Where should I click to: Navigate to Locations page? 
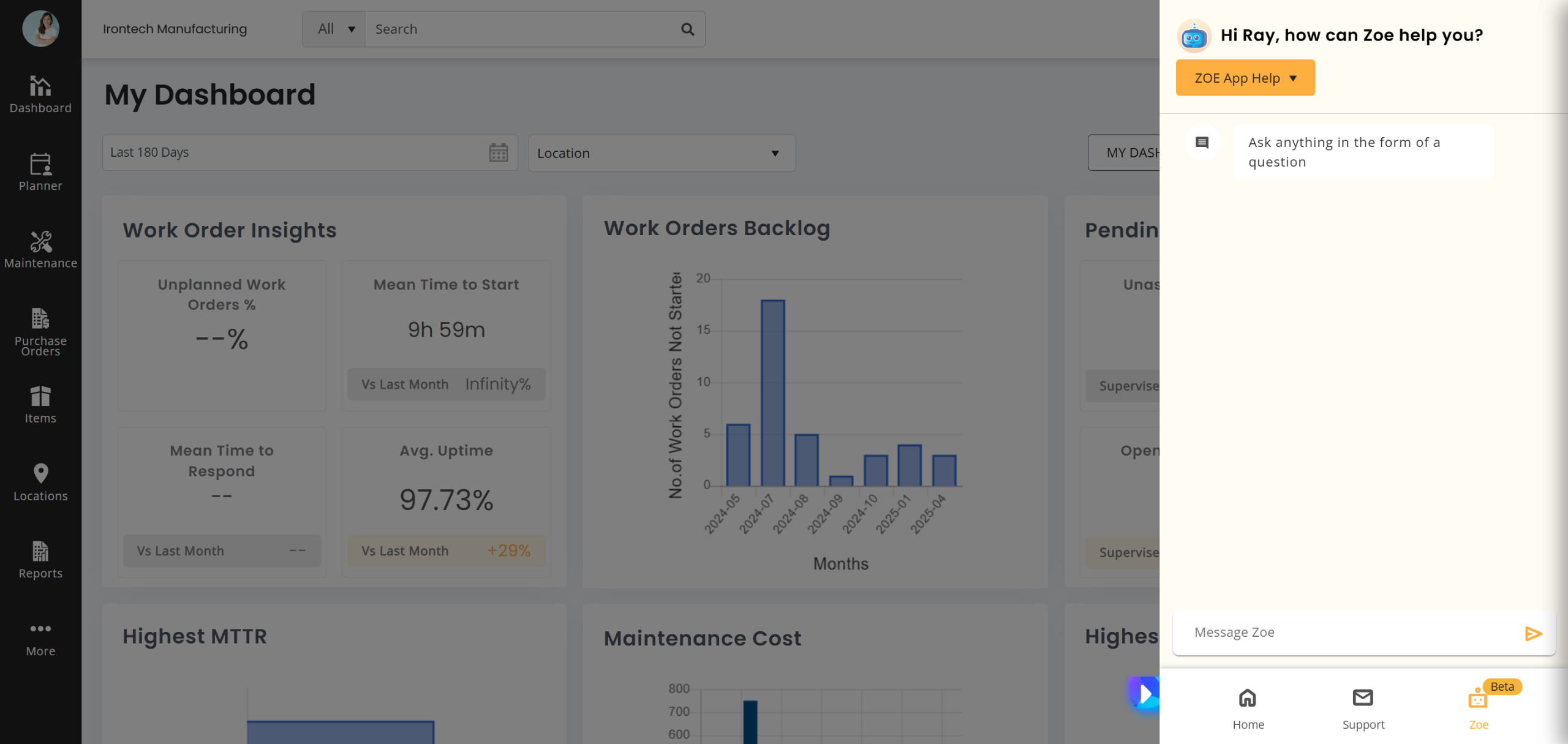coord(40,483)
